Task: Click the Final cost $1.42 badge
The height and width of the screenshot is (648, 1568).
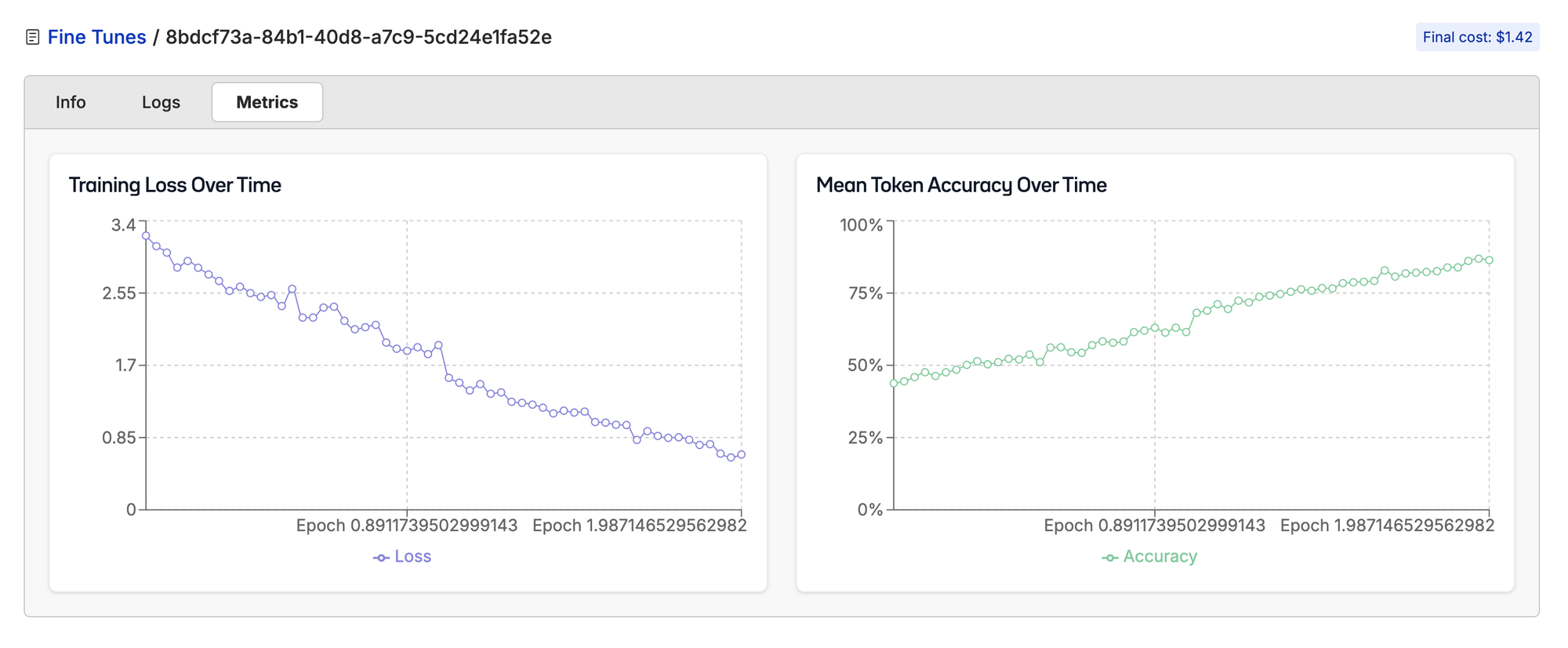Action: (x=1477, y=37)
